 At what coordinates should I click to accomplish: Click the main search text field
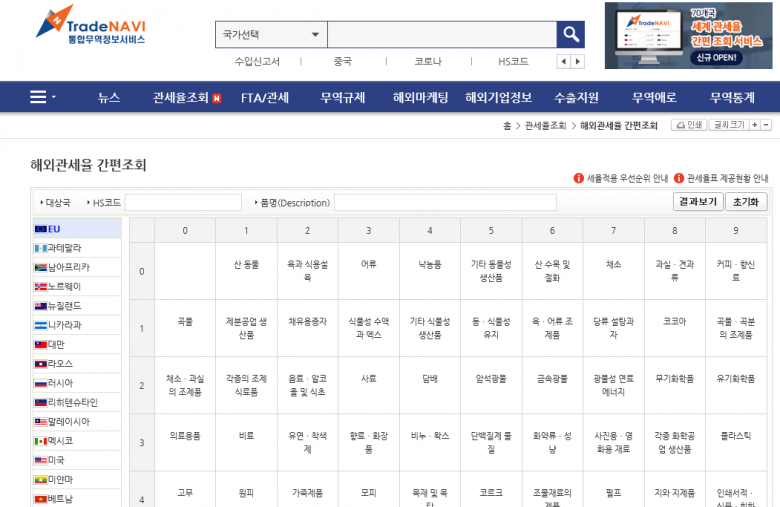coord(442,34)
